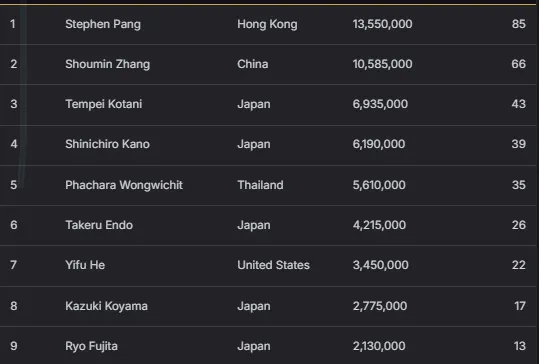Click rank number 7 cell

point(13,265)
